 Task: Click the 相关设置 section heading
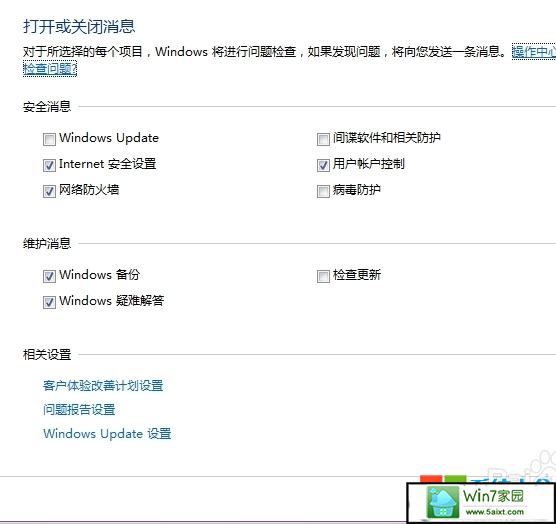[47, 354]
